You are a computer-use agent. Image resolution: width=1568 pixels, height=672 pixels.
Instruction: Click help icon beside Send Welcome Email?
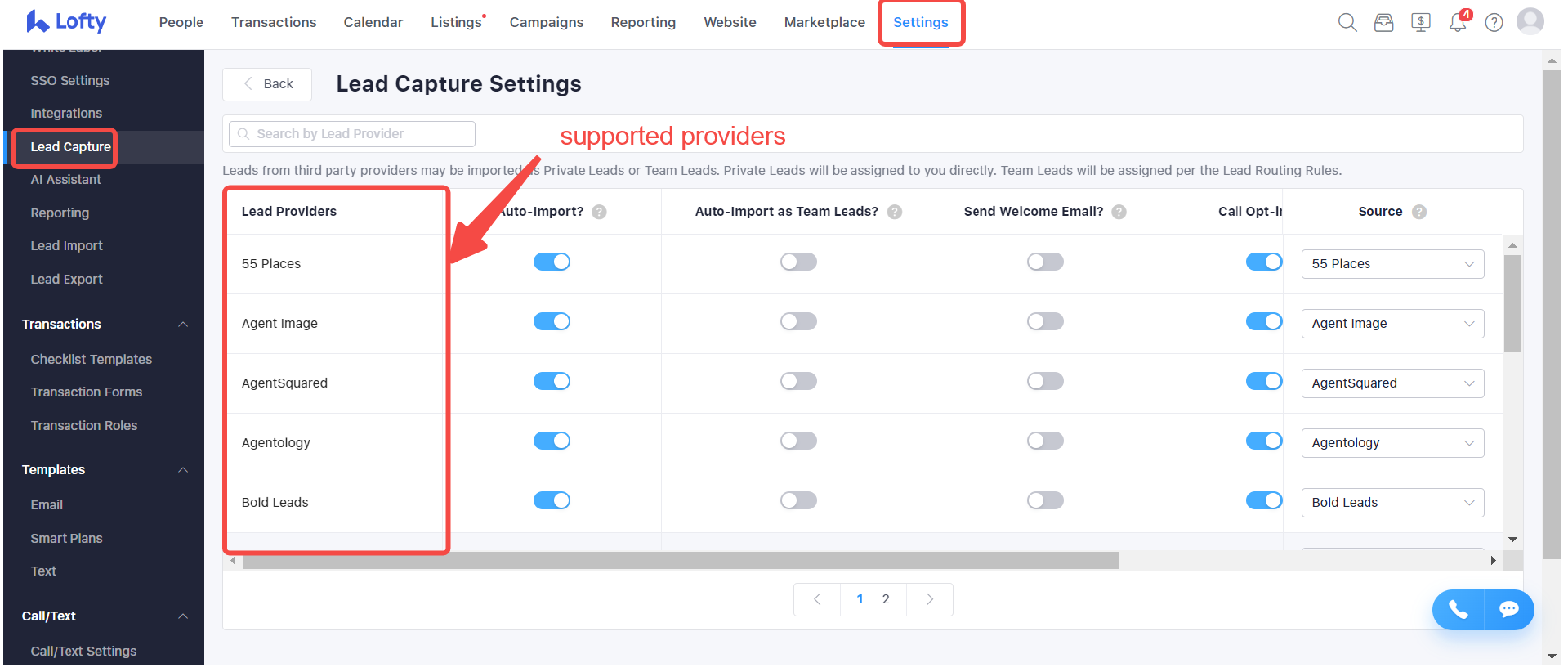1119,212
